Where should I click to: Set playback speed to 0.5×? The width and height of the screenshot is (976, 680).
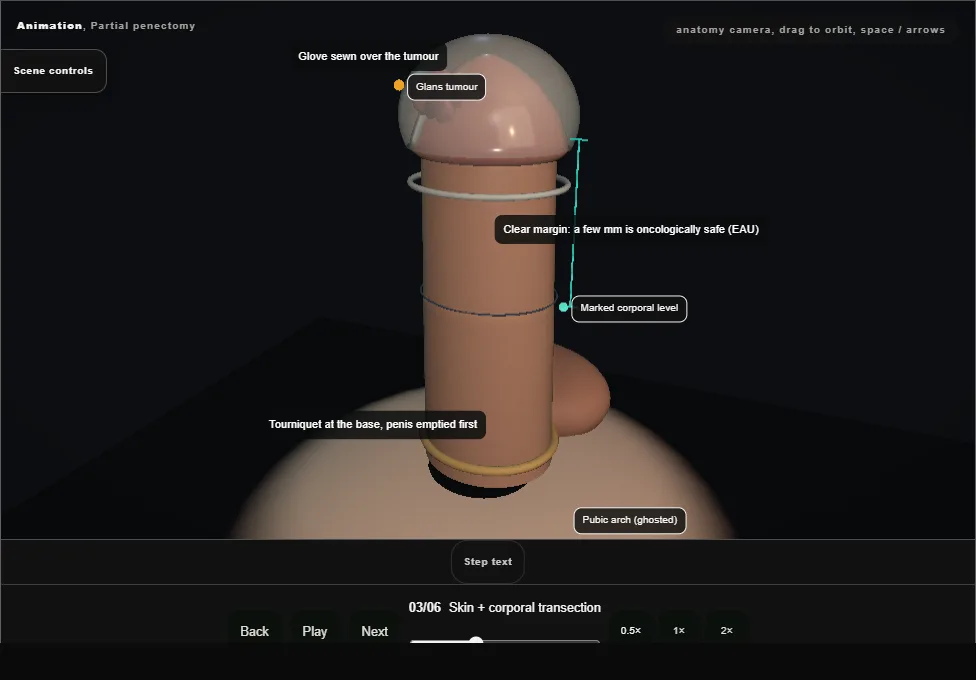pos(631,630)
